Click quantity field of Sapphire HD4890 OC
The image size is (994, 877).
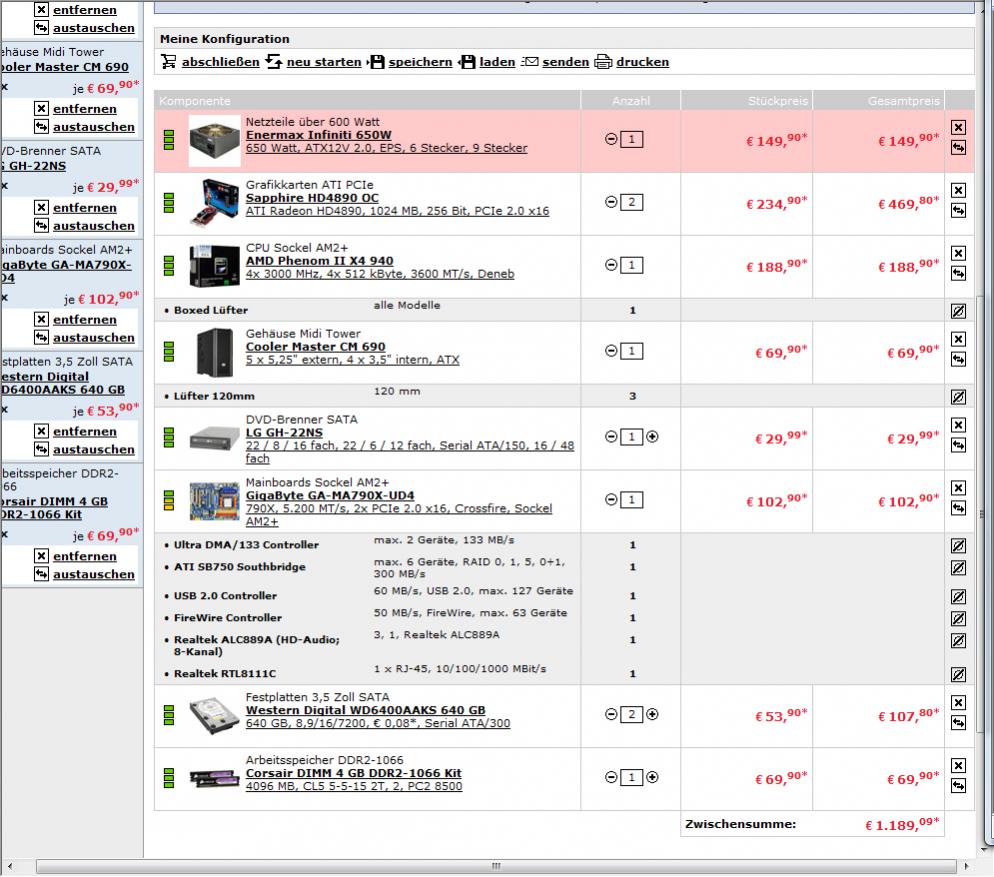(x=631, y=202)
